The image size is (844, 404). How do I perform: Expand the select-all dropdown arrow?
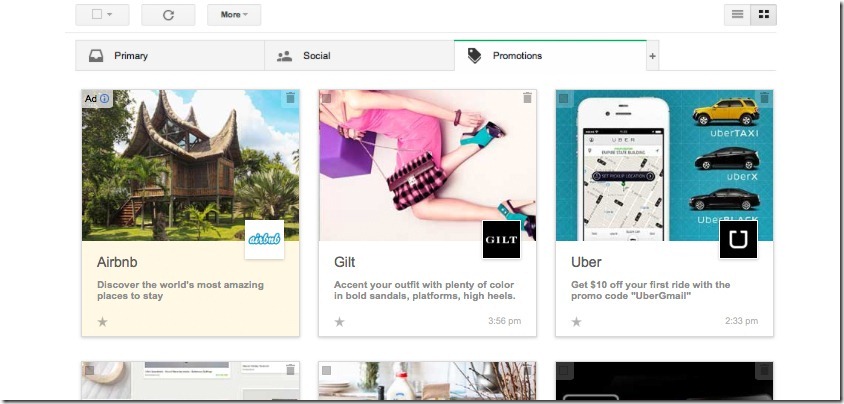point(110,15)
